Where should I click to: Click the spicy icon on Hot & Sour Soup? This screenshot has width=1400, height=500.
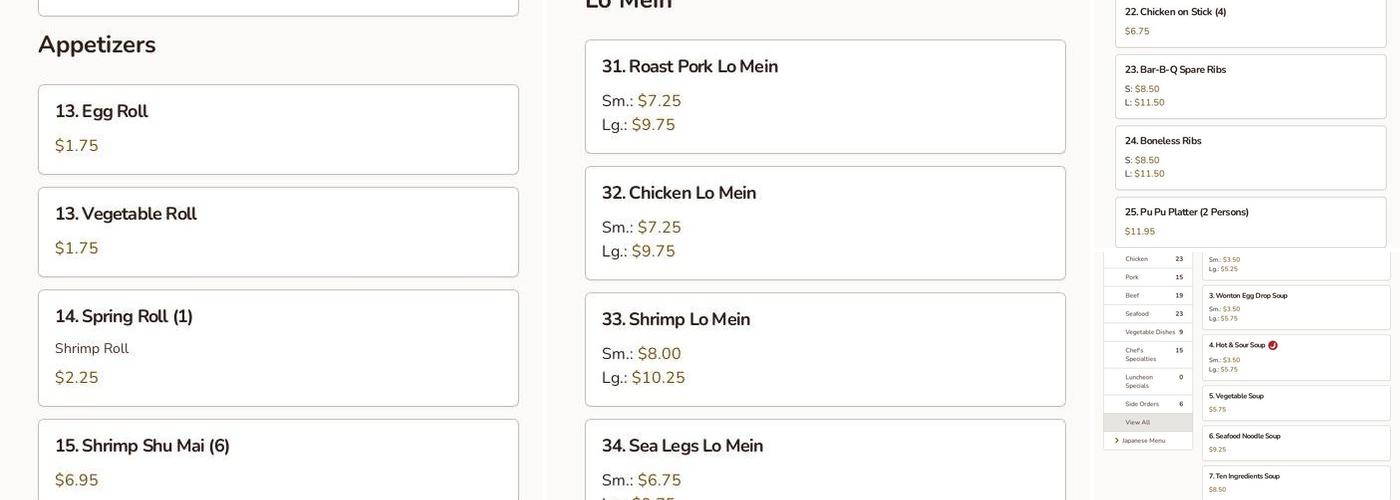[1273, 345]
